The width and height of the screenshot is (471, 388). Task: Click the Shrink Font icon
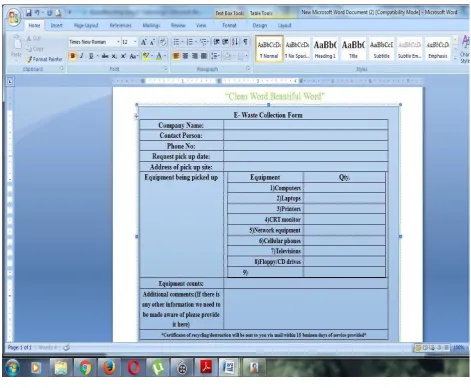point(152,42)
